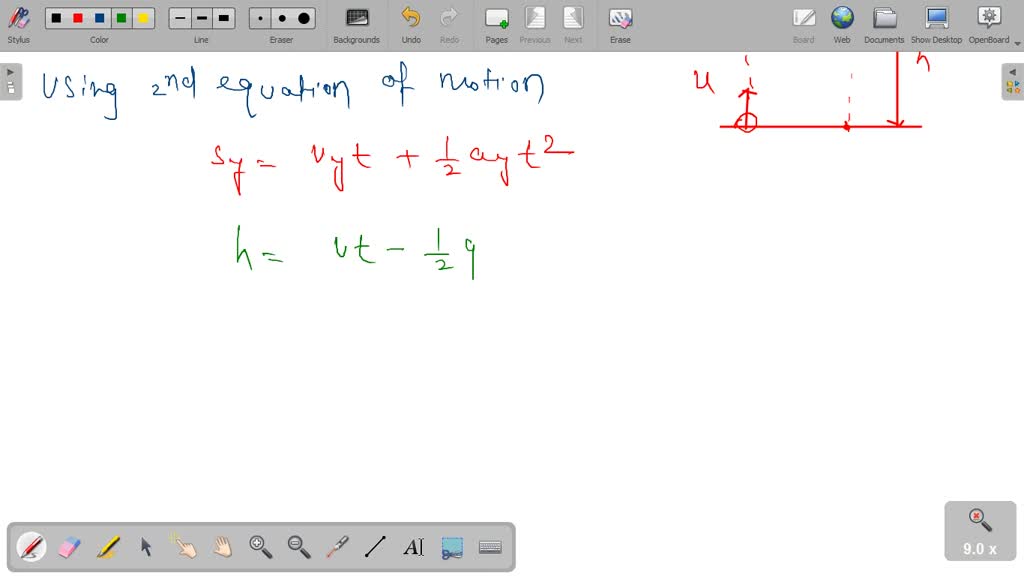Image resolution: width=1024 pixels, height=576 pixels.
Task: Expand the left side page panel
Action: pos(10,81)
